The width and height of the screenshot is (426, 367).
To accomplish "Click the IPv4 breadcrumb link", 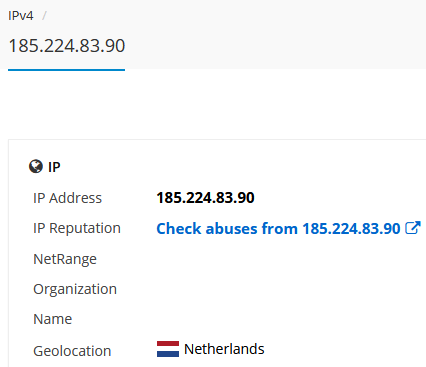I will (21, 16).
